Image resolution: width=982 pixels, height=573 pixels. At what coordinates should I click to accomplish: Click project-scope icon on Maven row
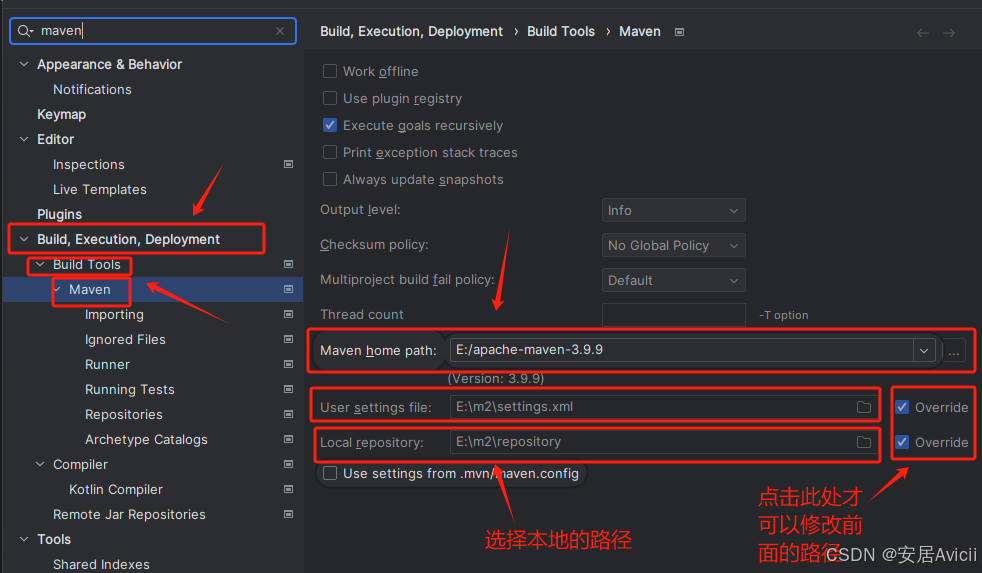coord(289,289)
